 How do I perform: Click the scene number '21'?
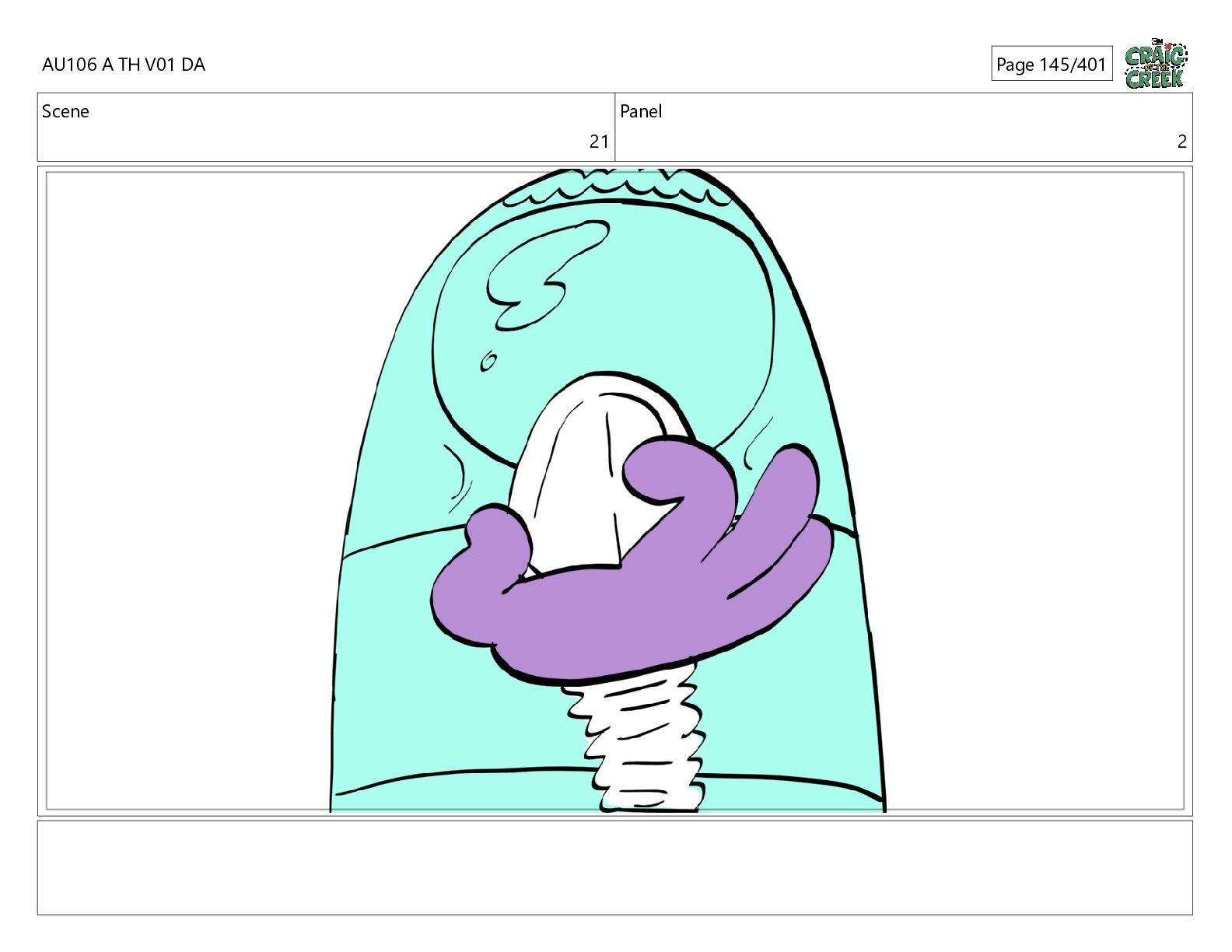pos(599,142)
